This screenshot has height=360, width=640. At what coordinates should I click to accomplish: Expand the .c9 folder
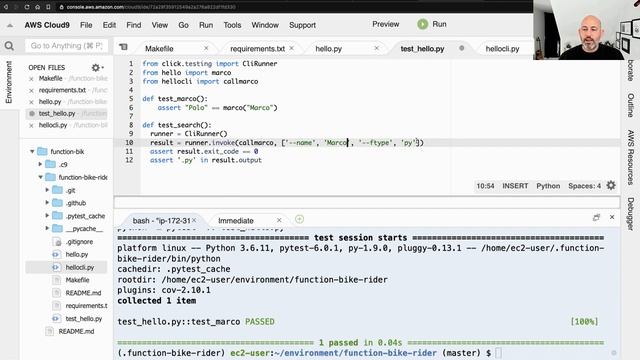(40, 164)
